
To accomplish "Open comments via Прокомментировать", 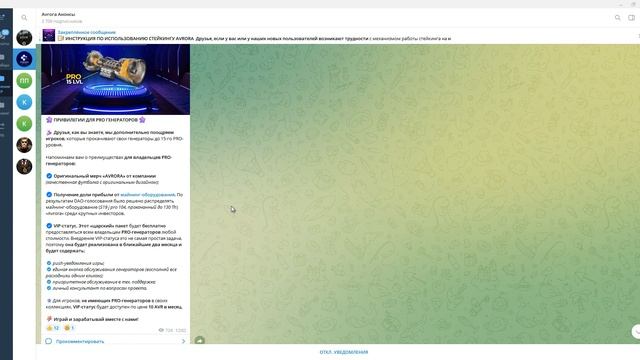I will click(x=80, y=341).
